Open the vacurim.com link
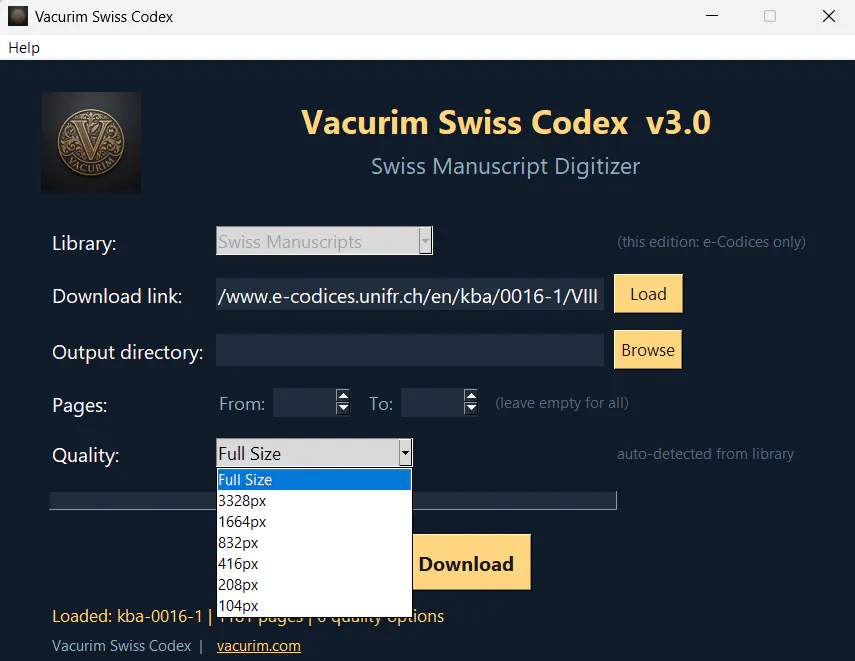Screen dimensions: 855x661 click(x=258, y=646)
